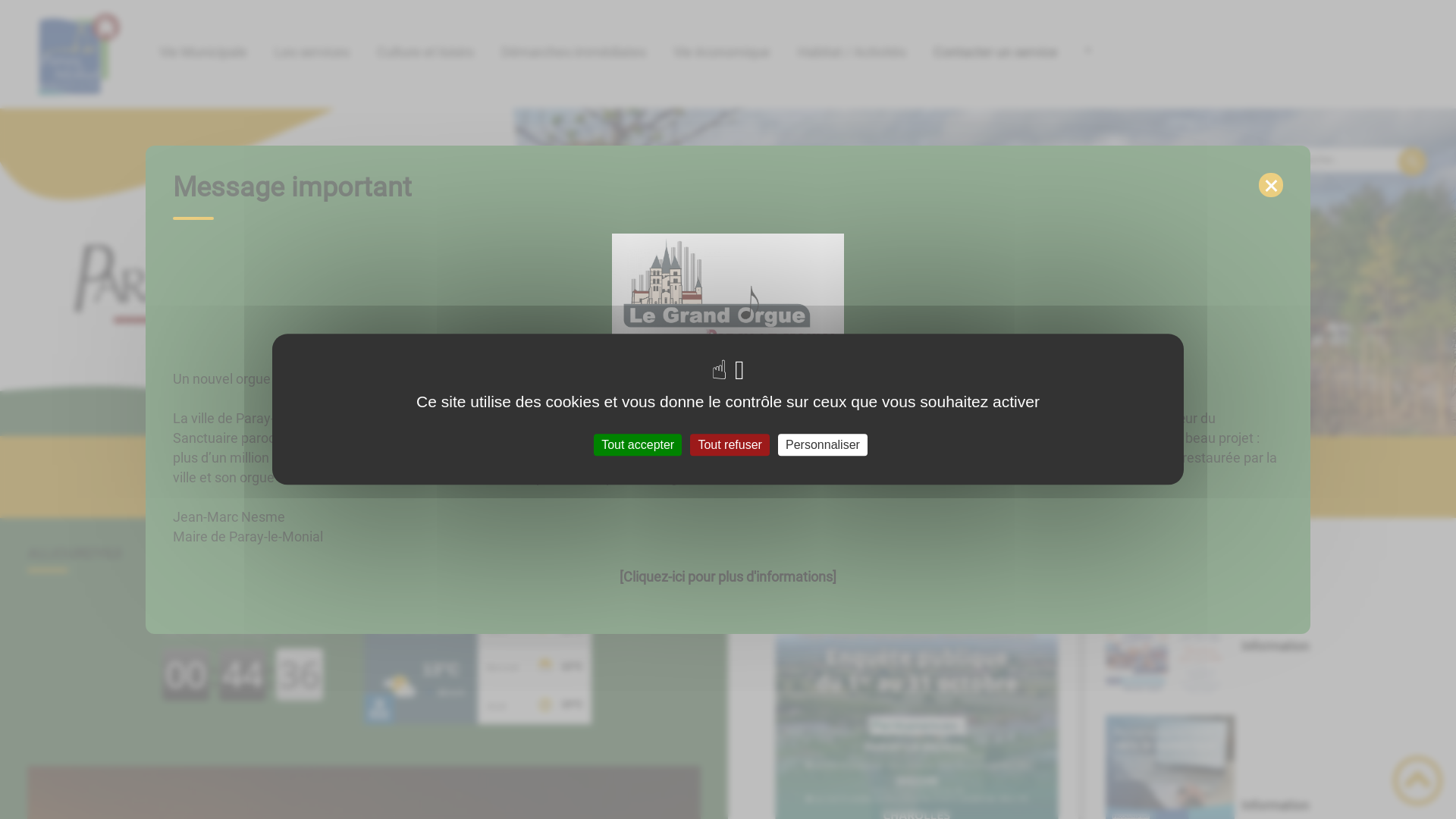Screen dimensions: 1456x819
Task: Click the small icon after the Contacter un service menu
Action: coord(1088,52)
